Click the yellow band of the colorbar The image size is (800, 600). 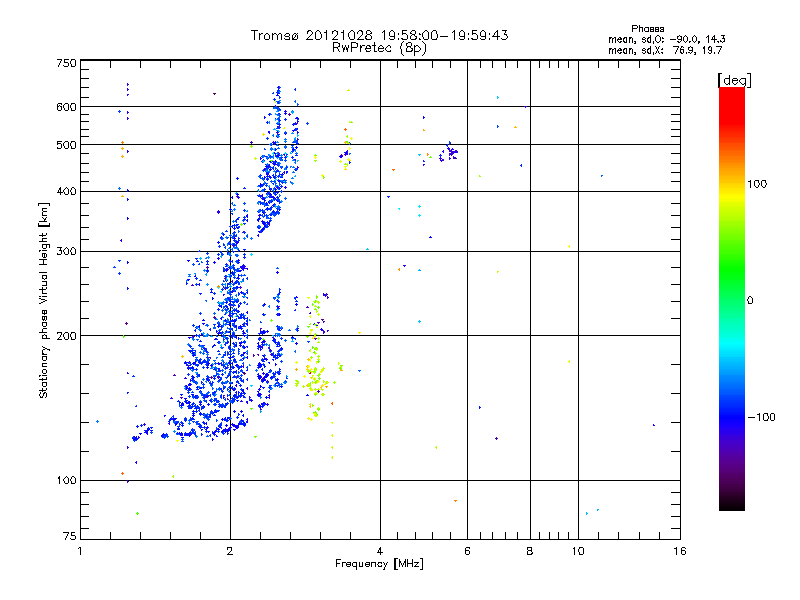tap(732, 194)
